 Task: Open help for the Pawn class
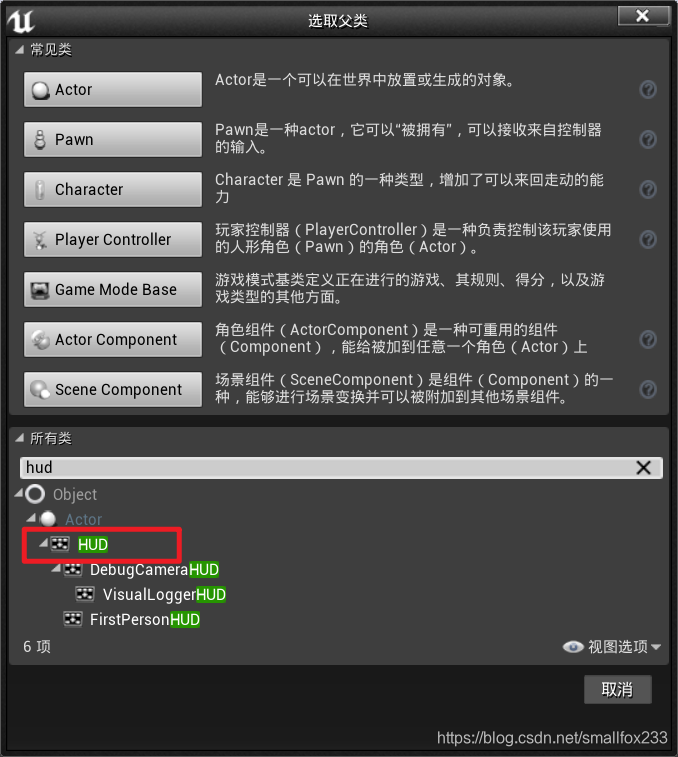(x=648, y=140)
